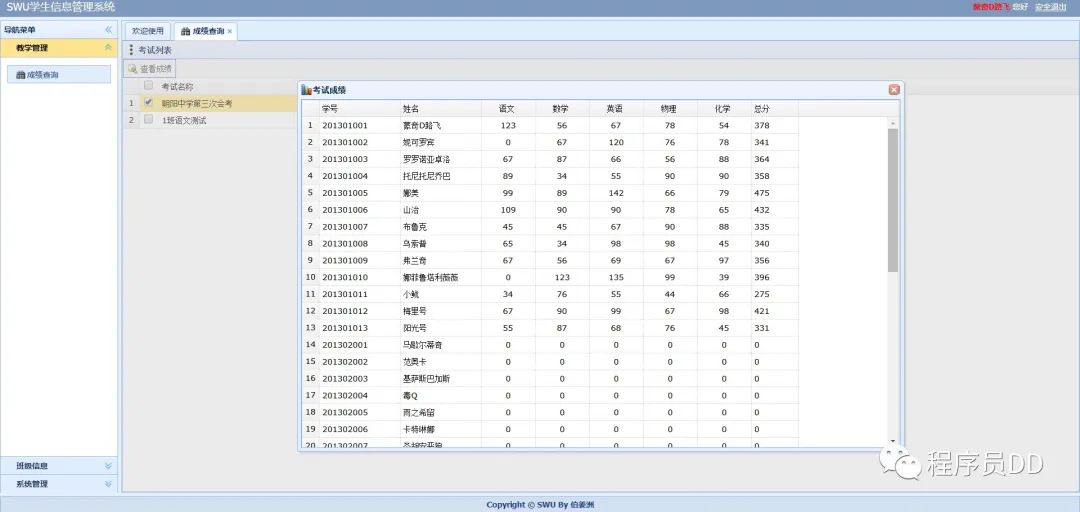This screenshot has height=512, width=1080.
Task: Click the 英语 column header
Action: pyautogui.click(x=616, y=109)
